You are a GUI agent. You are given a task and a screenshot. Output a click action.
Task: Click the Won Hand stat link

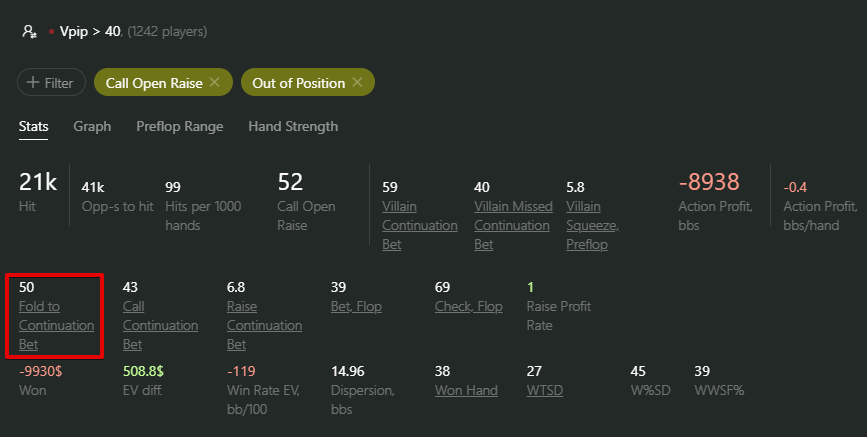[466, 391]
